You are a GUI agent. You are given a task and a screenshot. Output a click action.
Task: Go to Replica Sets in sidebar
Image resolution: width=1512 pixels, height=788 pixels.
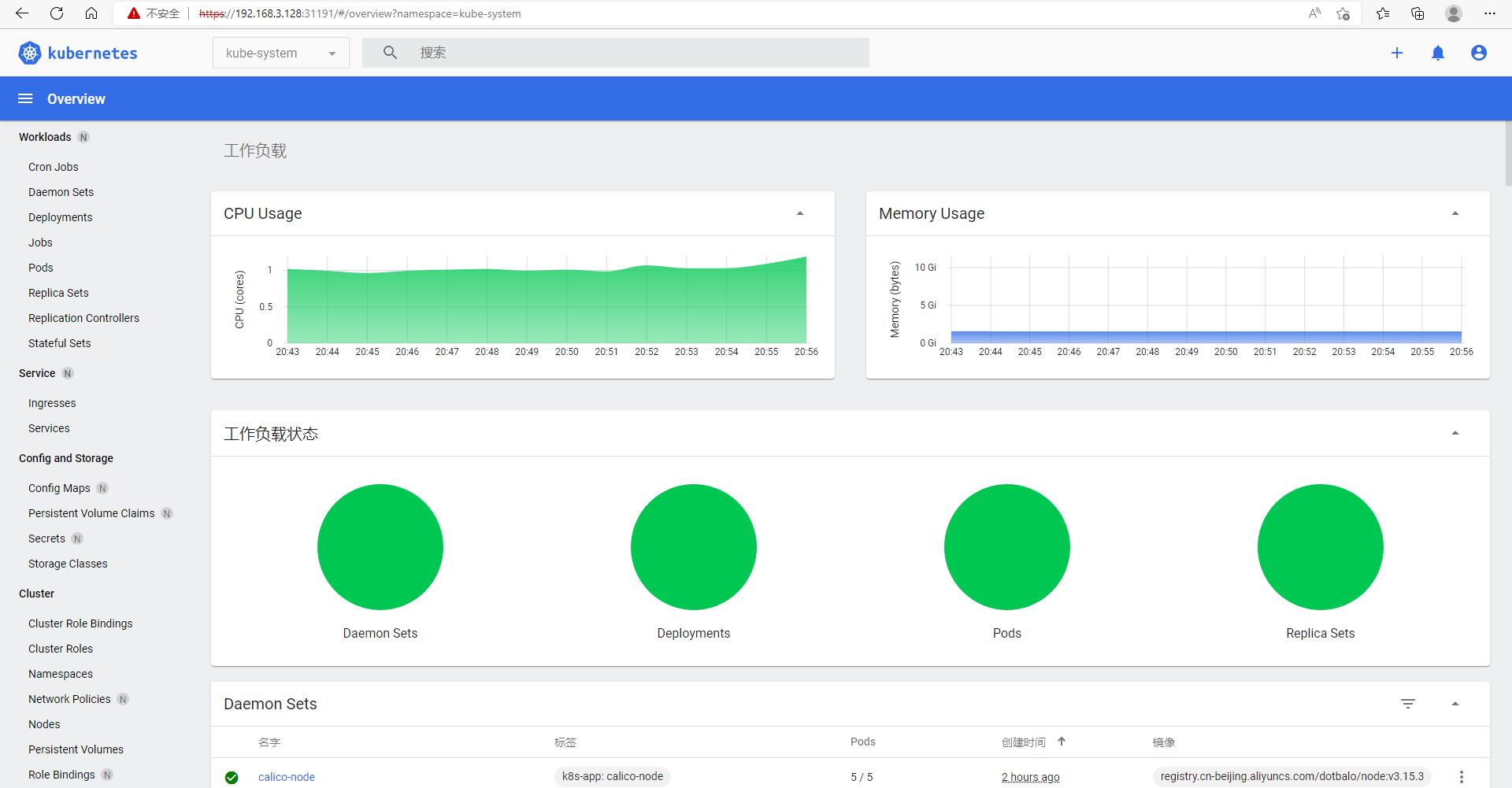(58, 293)
